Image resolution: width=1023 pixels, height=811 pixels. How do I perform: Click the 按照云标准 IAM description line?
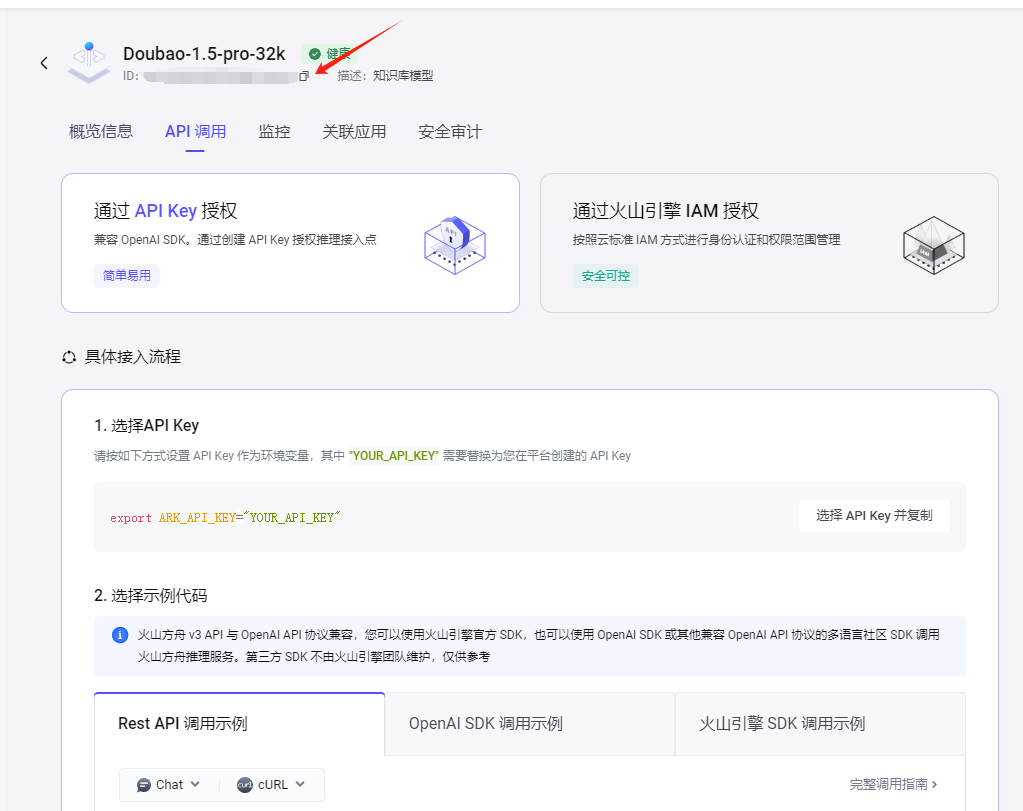[707, 239]
